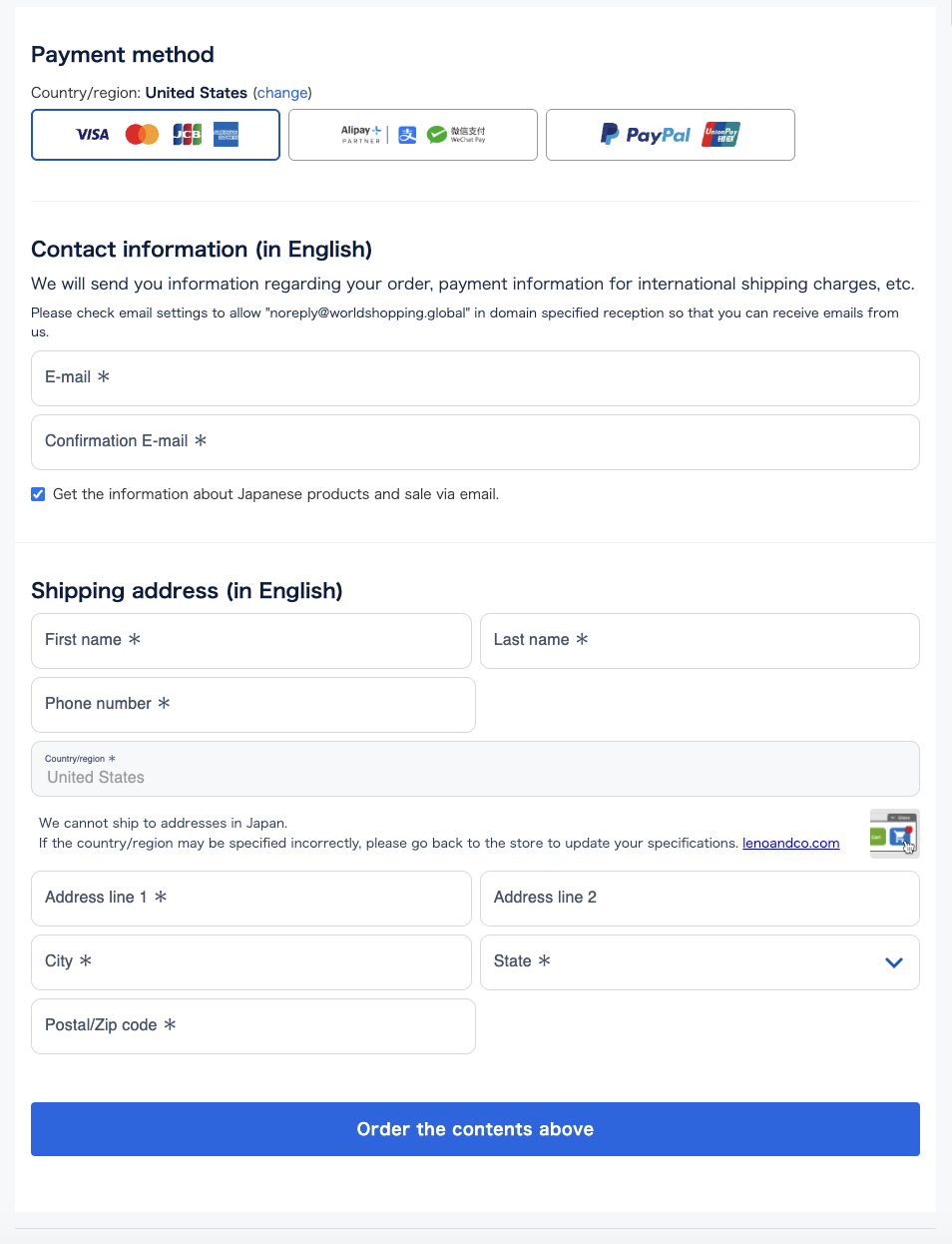Expand the State dropdown chevron
The image size is (952, 1244).
coord(894,962)
